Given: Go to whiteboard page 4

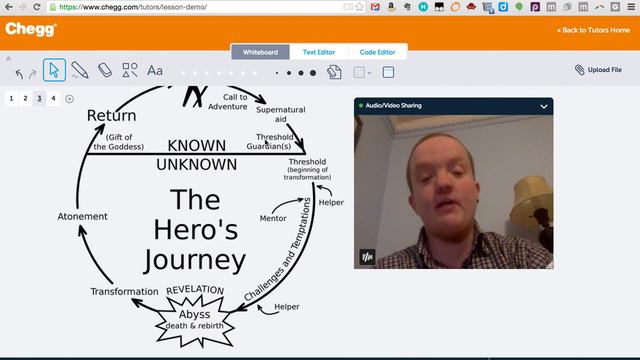Looking at the screenshot, I should point(53,98).
